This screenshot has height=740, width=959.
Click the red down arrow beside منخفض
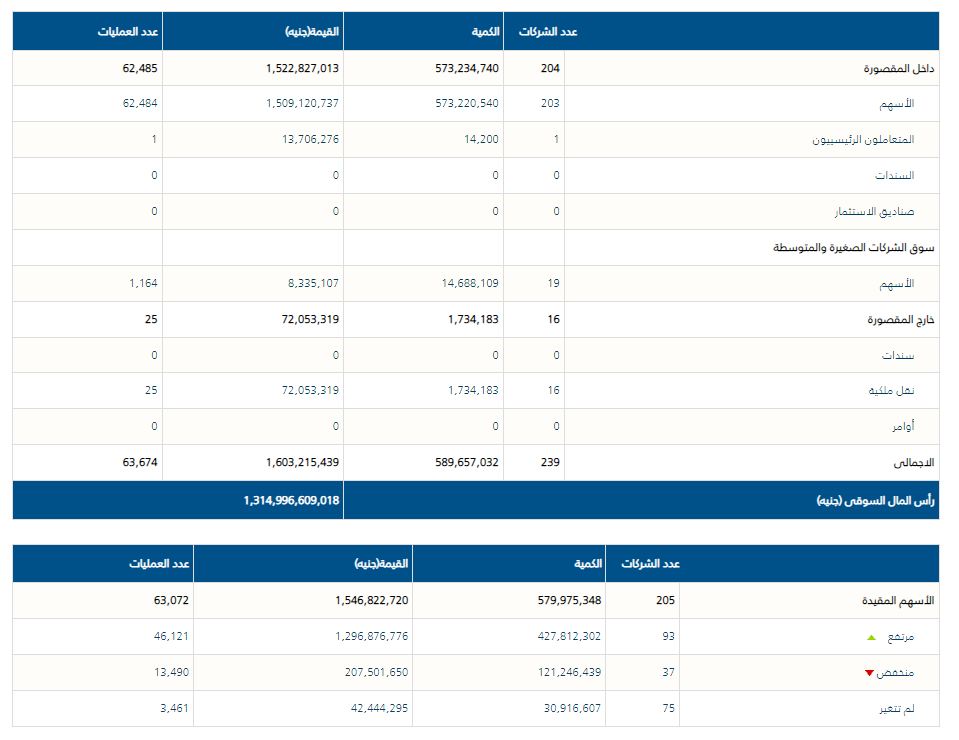(x=869, y=673)
